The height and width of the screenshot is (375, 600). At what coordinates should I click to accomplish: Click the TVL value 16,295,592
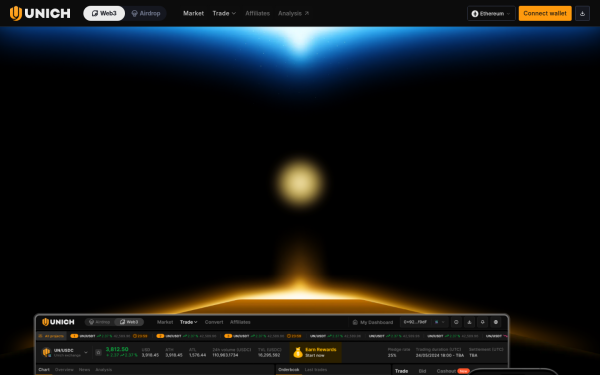(269, 355)
